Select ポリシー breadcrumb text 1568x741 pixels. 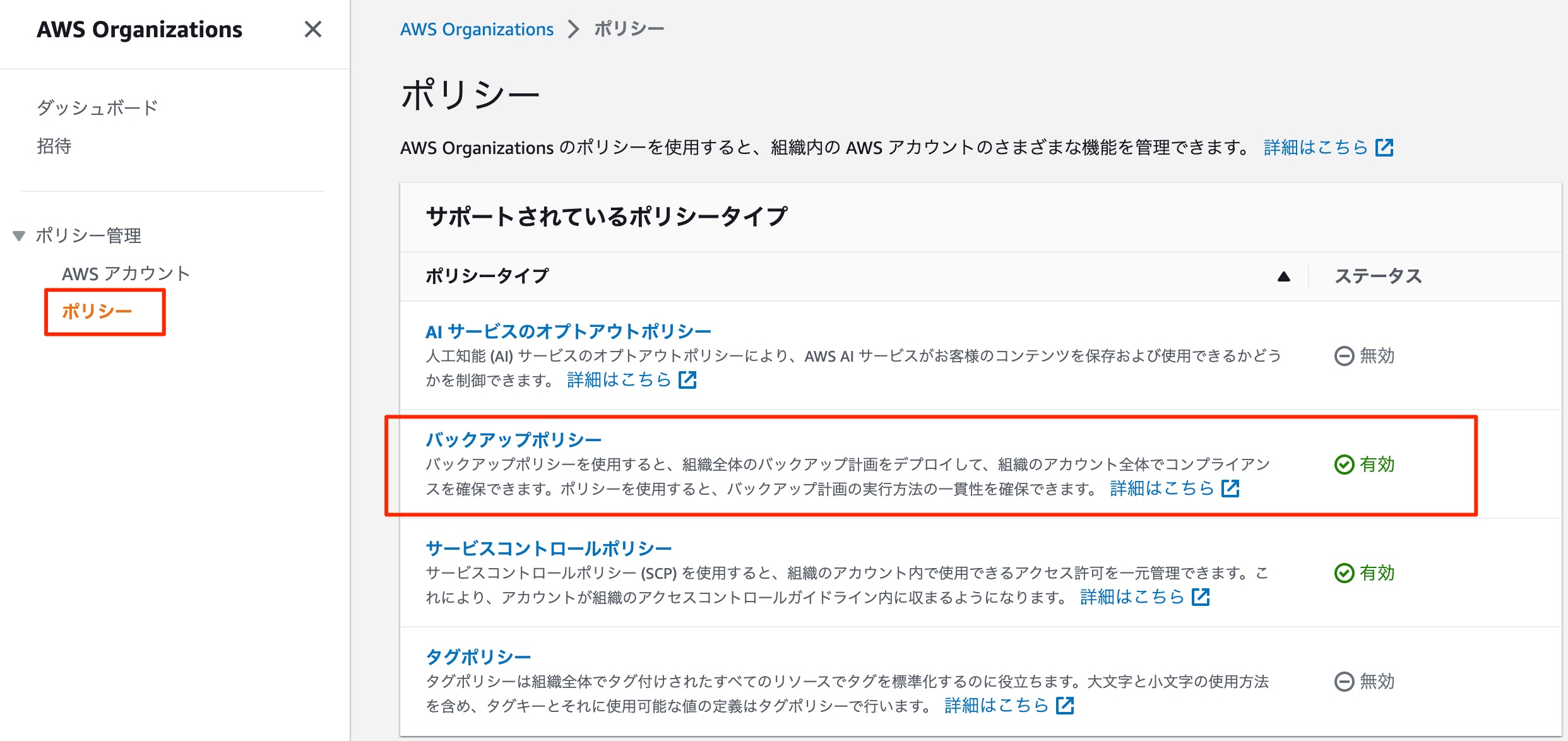pos(629,29)
